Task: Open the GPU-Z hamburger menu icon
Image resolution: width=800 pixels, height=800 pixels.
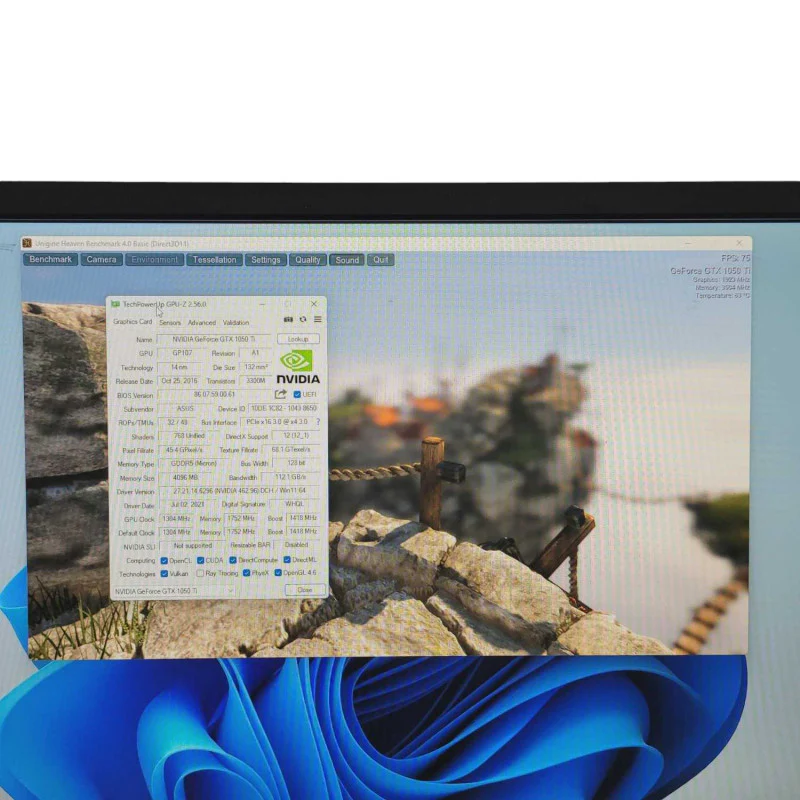Action: (x=317, y=319)
